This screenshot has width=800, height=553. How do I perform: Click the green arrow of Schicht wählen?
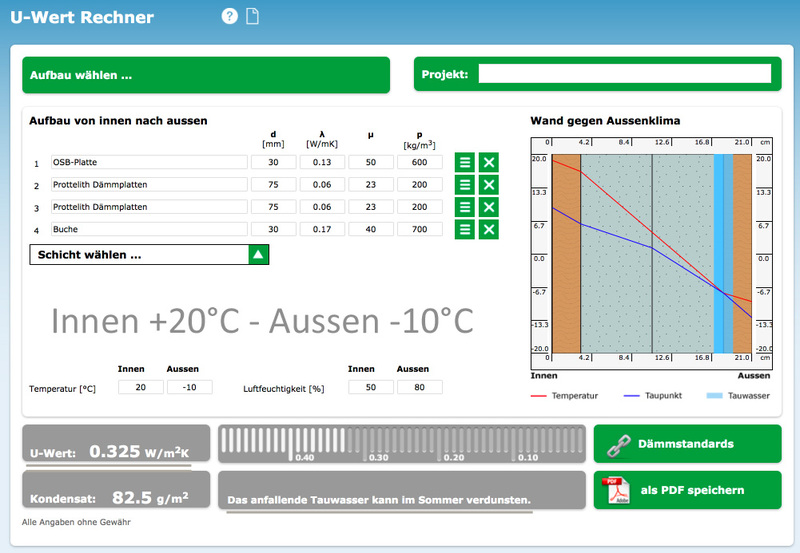click(258, 255)
